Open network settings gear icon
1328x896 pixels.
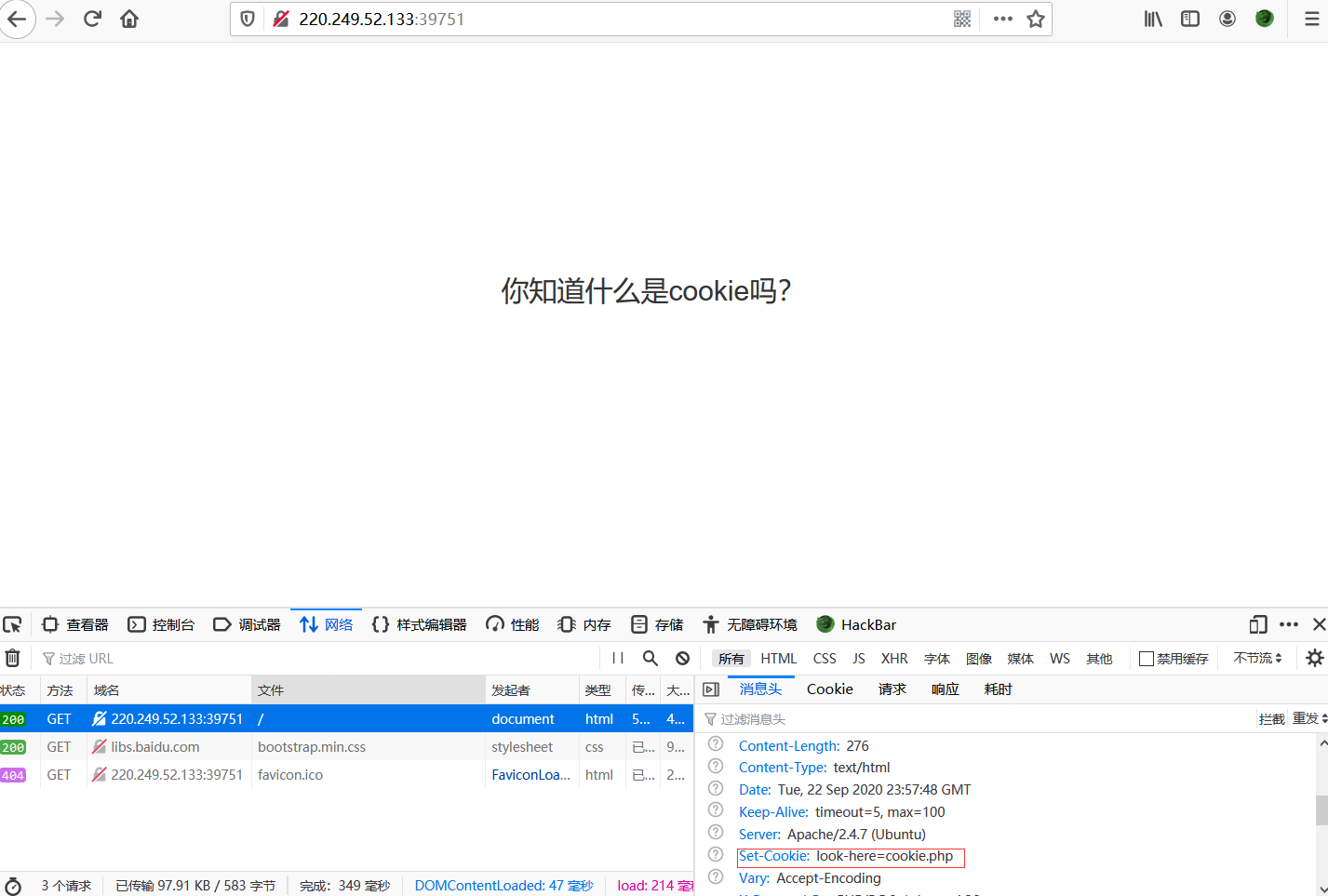(x=1314, y=658)
